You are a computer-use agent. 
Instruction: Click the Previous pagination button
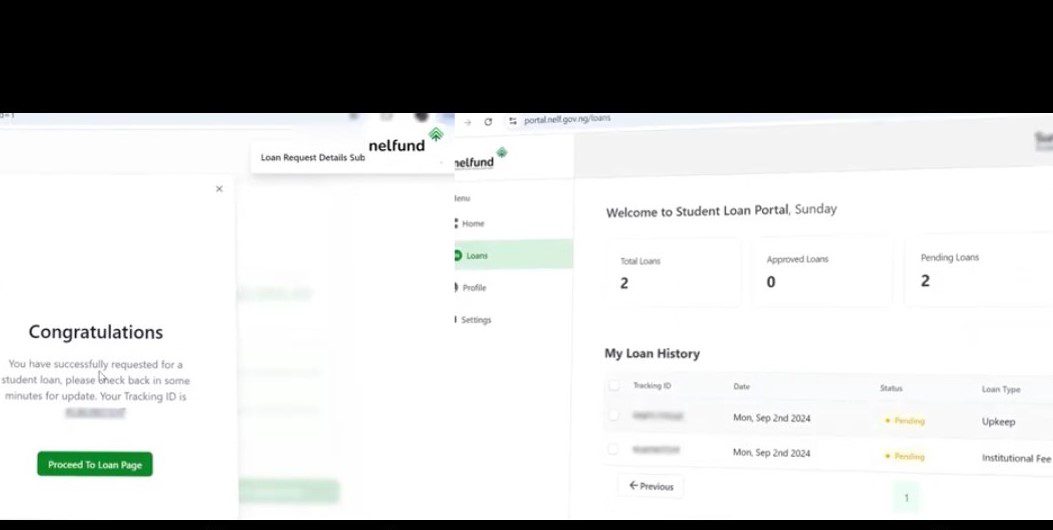click(x=651, y=486)
